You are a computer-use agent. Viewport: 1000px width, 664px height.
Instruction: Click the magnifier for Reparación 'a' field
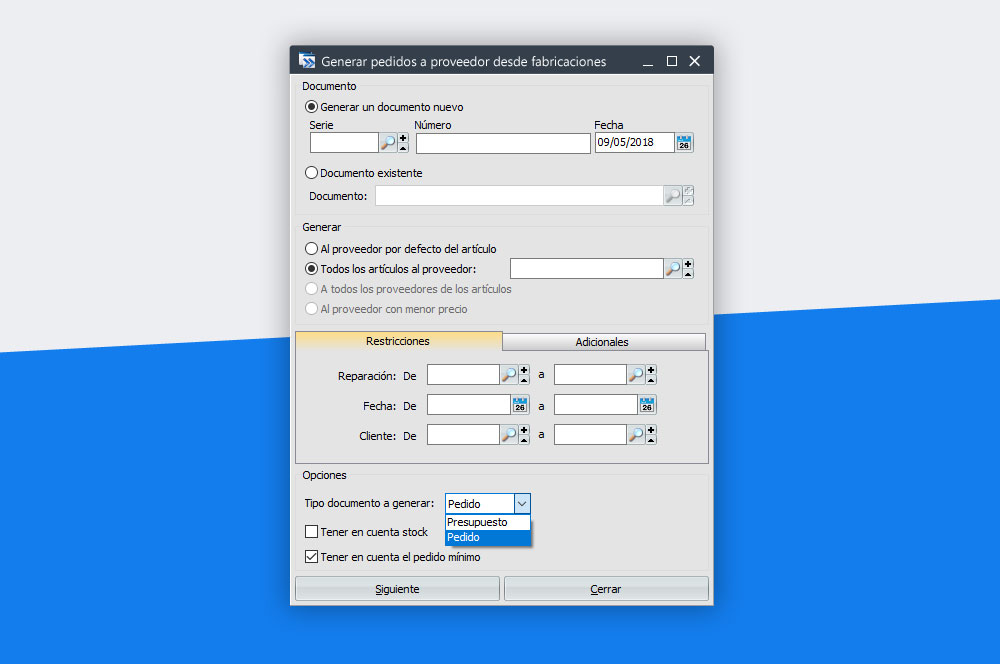pos(636,375)
